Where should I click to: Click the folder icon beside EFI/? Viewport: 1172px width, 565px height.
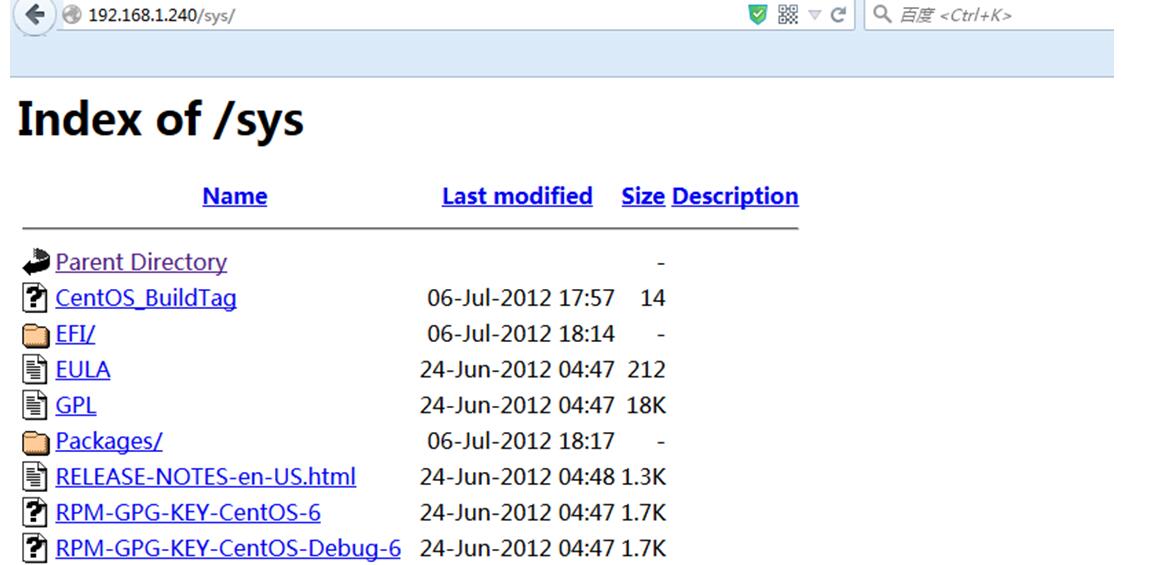click(36, 335)
